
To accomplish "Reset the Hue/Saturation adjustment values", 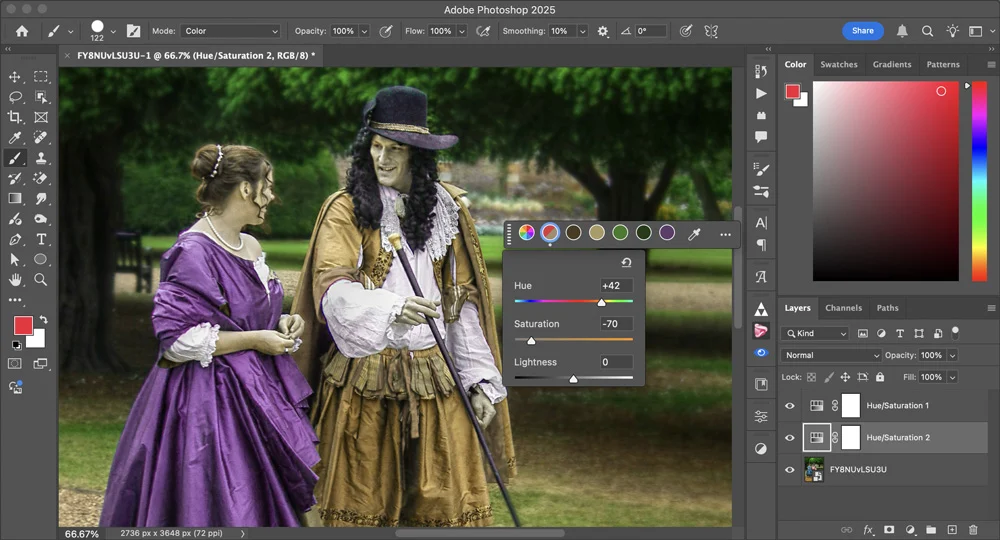I will pos(626,263).
